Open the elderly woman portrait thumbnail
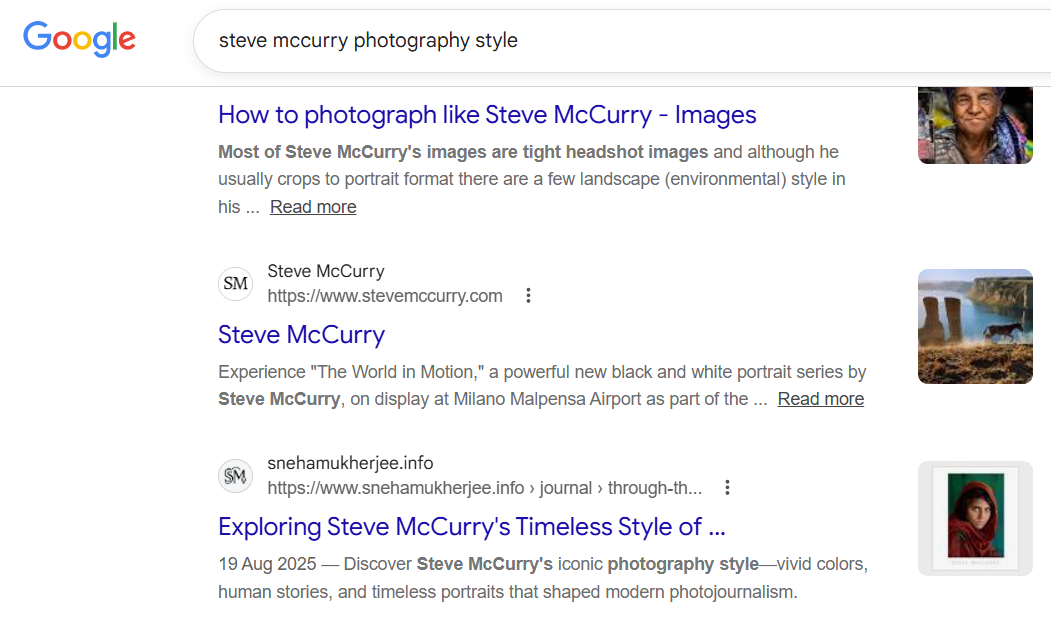This screenshot has width=1051, height=631. click(x=974, y=125)
